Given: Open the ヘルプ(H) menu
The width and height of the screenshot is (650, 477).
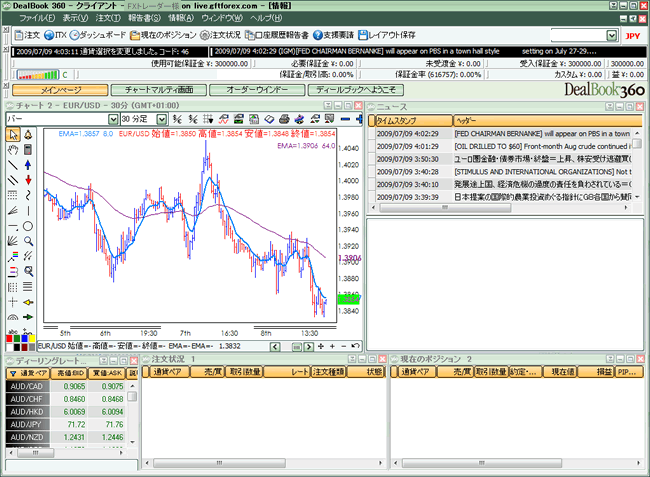Looking at the screenshot, I should 266,18.
